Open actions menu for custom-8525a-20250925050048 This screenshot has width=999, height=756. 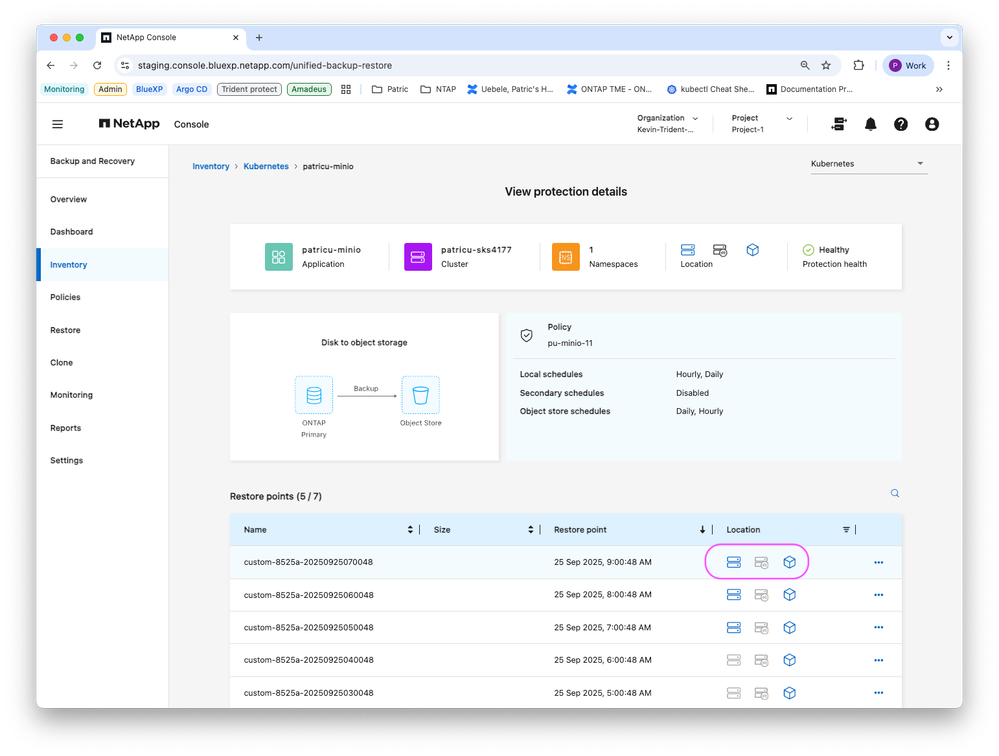click(x=879, y=627)
